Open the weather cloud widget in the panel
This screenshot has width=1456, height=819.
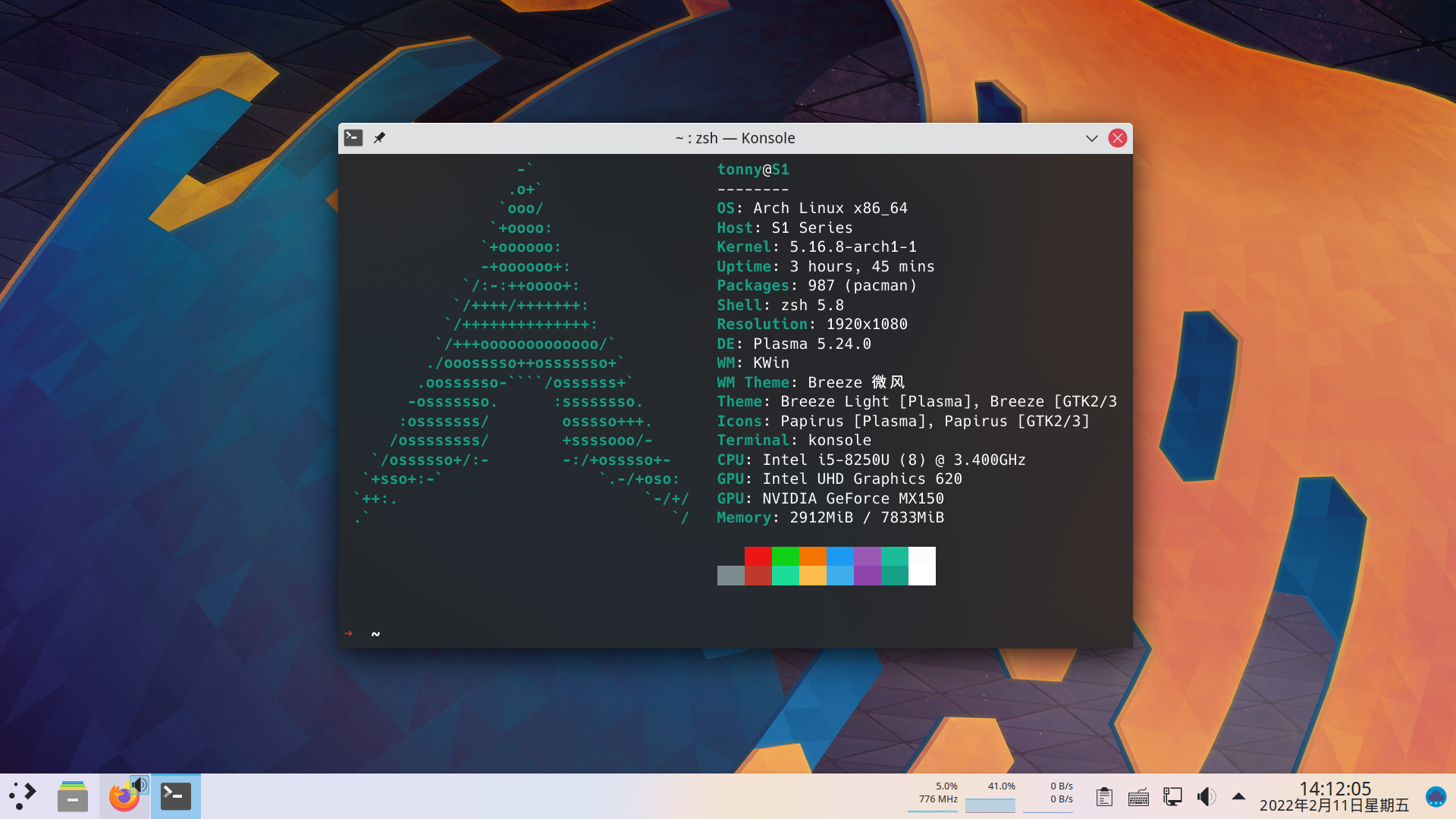click(1436, 796)
